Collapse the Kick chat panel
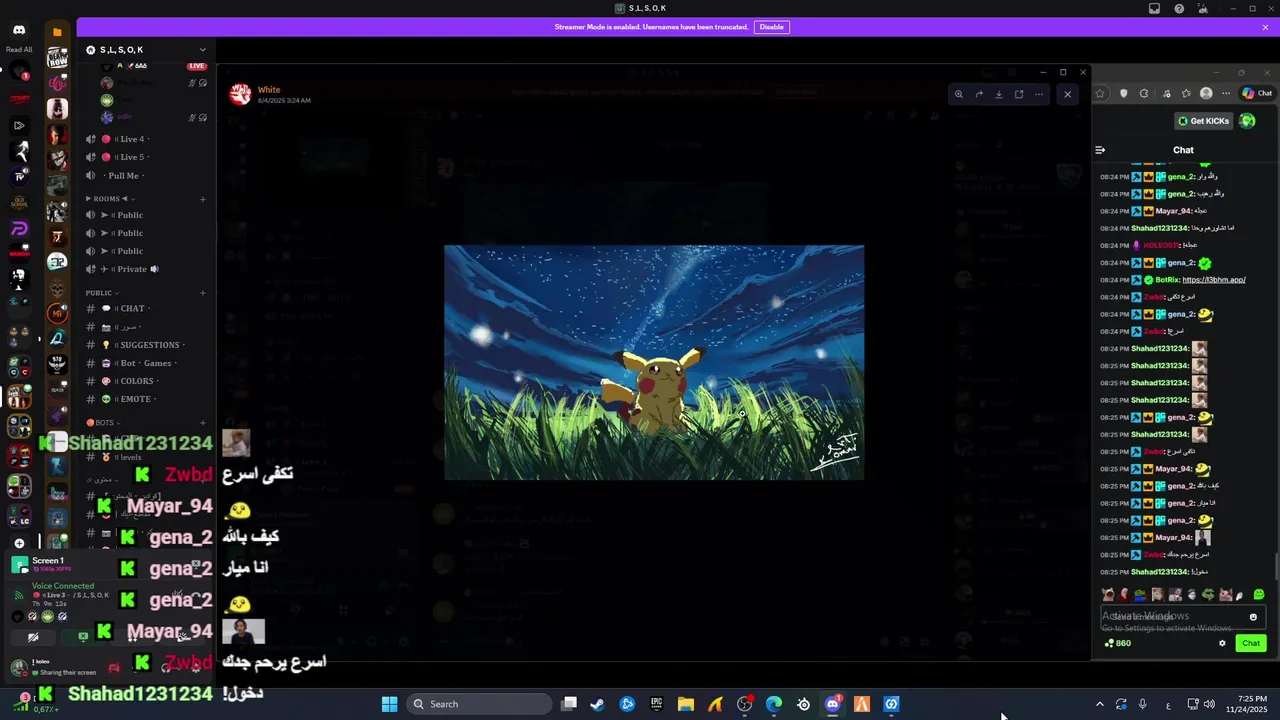The image size is (1280, 720). pyautogui.click(x=1100, y=150)
